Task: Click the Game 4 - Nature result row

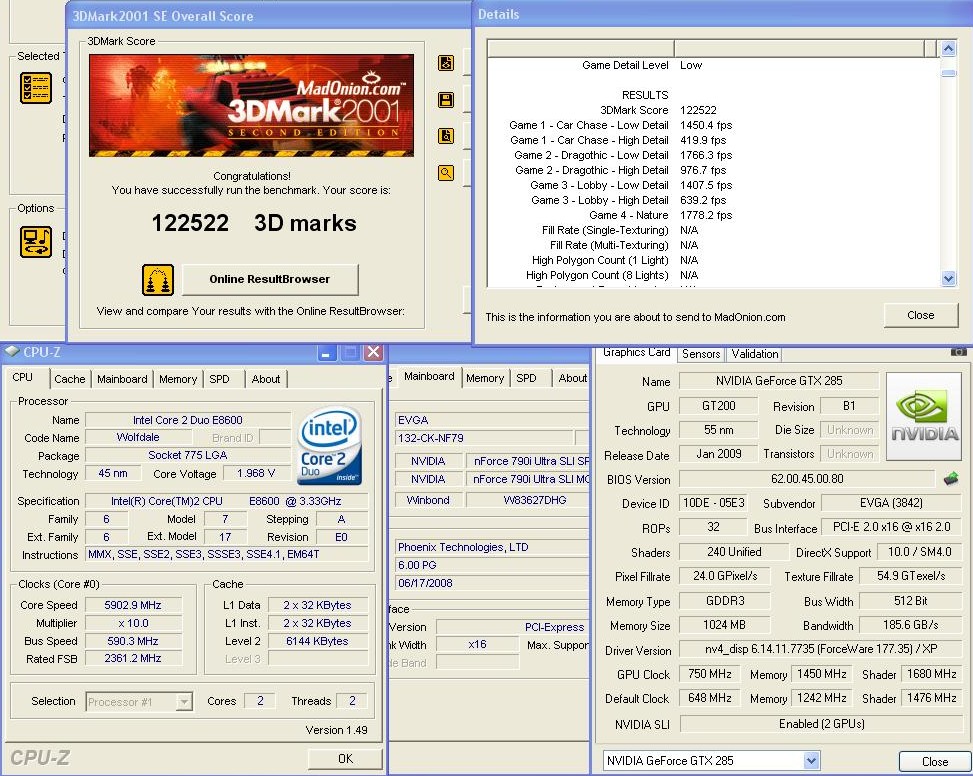Action: click(660, 215)
